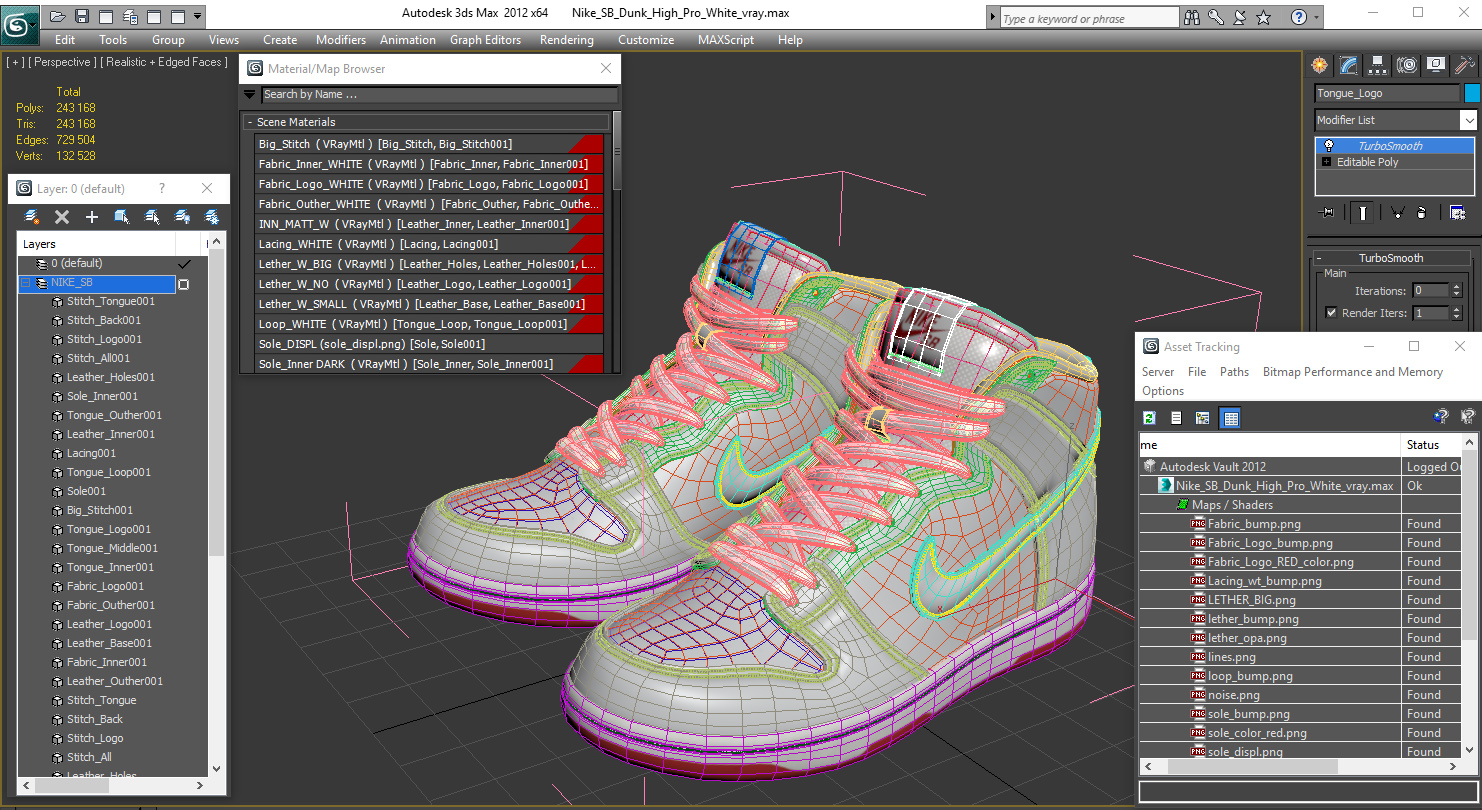This screenshot has width=1482, height=810.
Task: Click Remove Modifier trash icon
Action: coord(1422,212)
